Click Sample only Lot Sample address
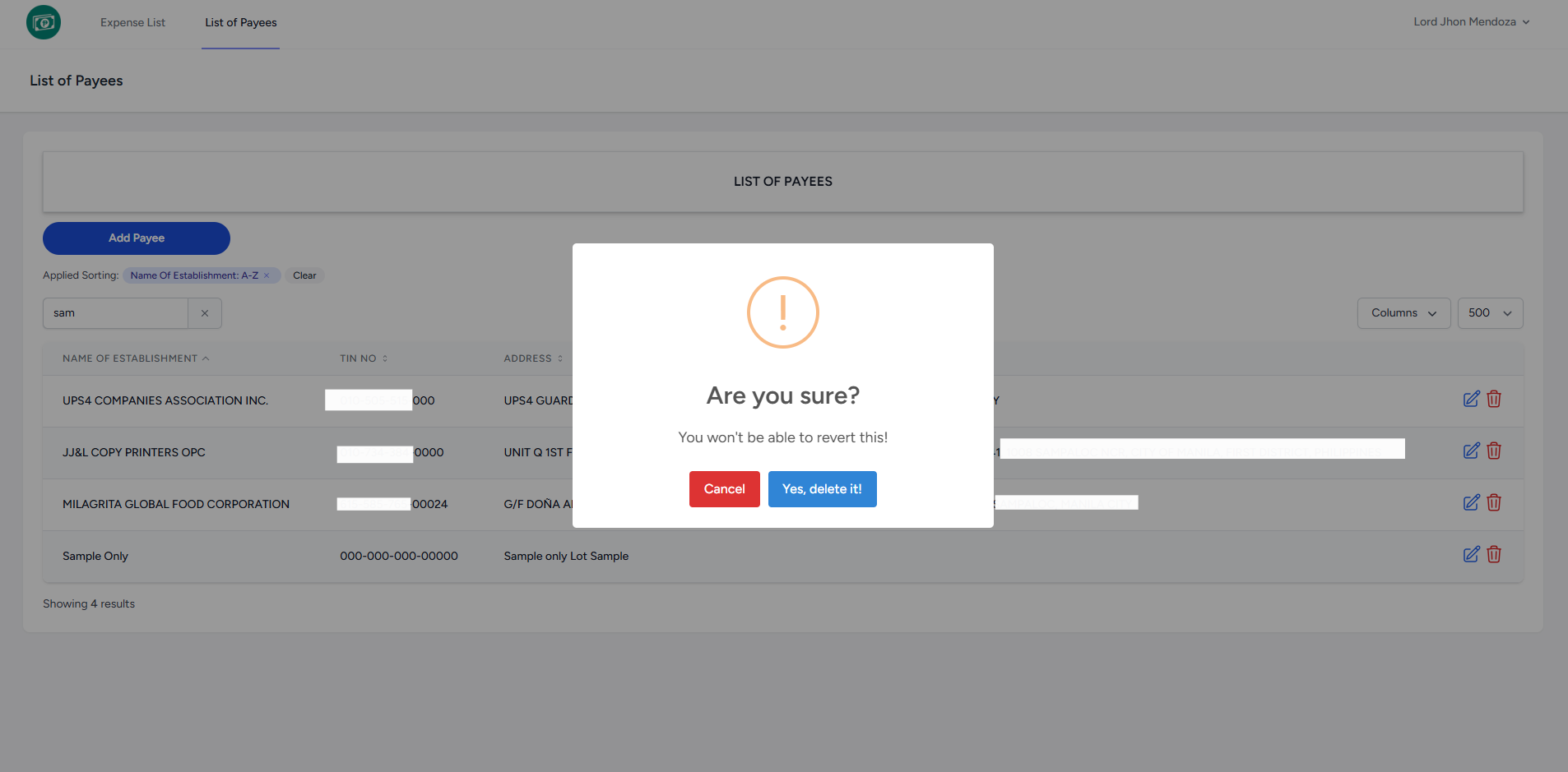The width and height of the screenshot is (1568, 772). pos(566,556)
